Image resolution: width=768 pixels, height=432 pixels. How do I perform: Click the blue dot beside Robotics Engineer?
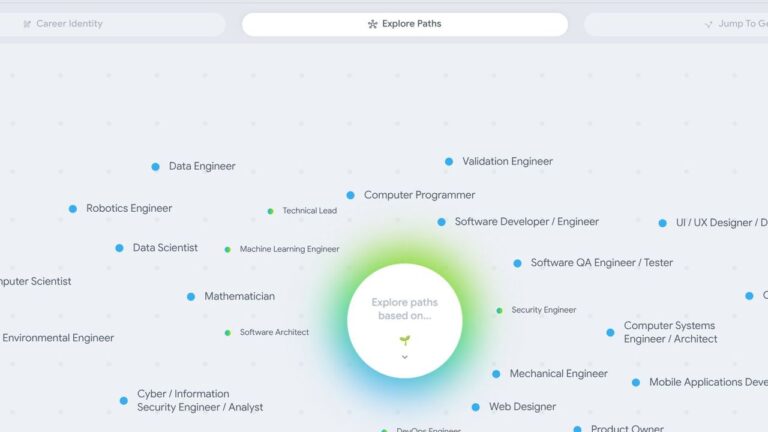pyautogui.click(x=72, y=209)
